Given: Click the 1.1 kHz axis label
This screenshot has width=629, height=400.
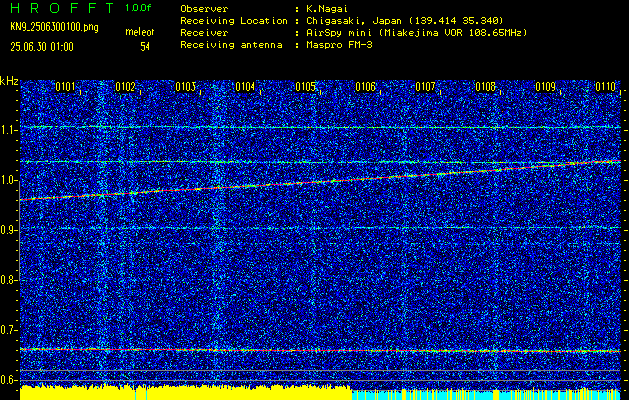Looking at the screenshot, I should pyautogui.click(x=8, y=130).
